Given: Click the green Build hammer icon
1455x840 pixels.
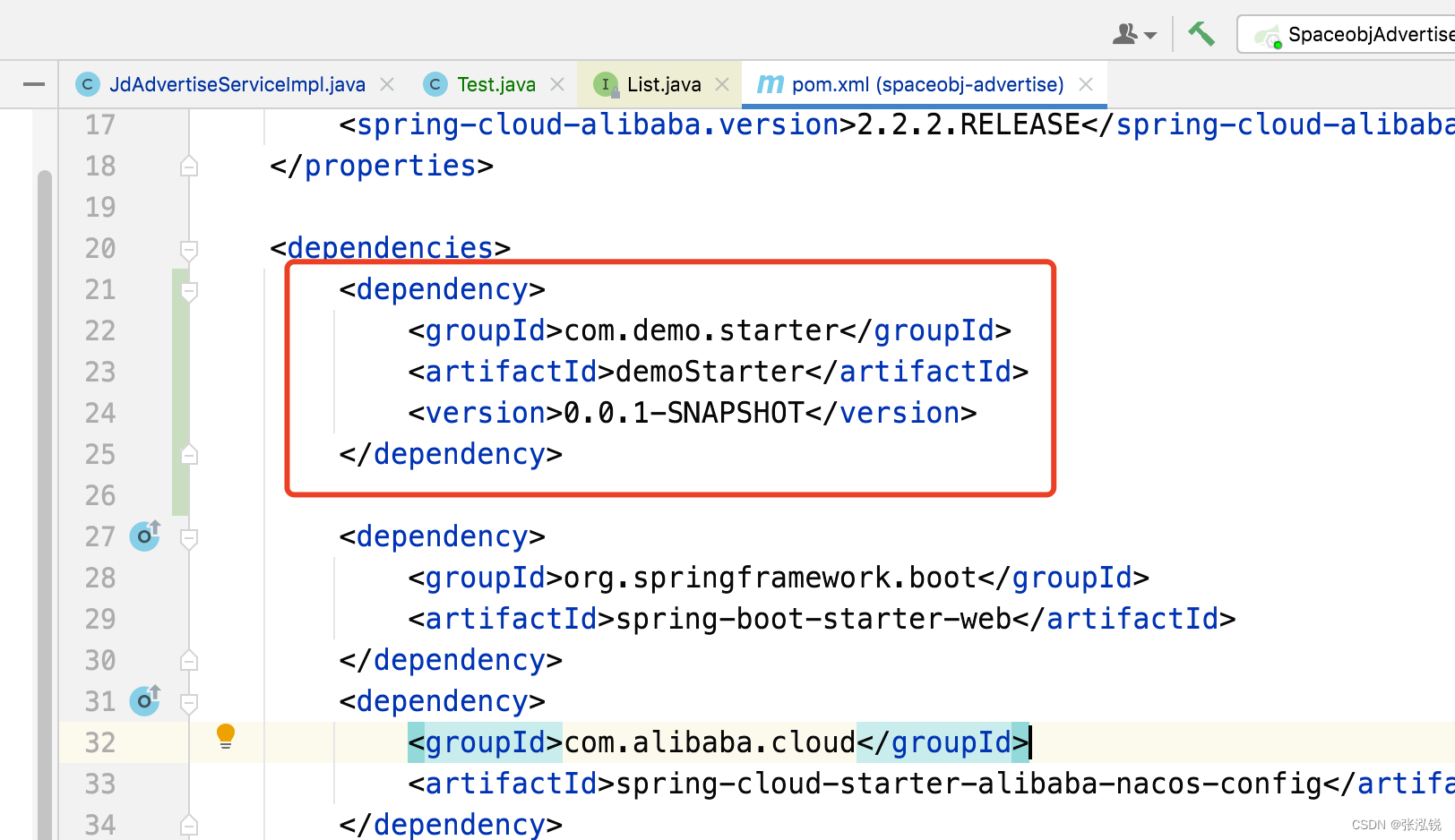Looking at the screenshot, I should [x=1201, y=34].
